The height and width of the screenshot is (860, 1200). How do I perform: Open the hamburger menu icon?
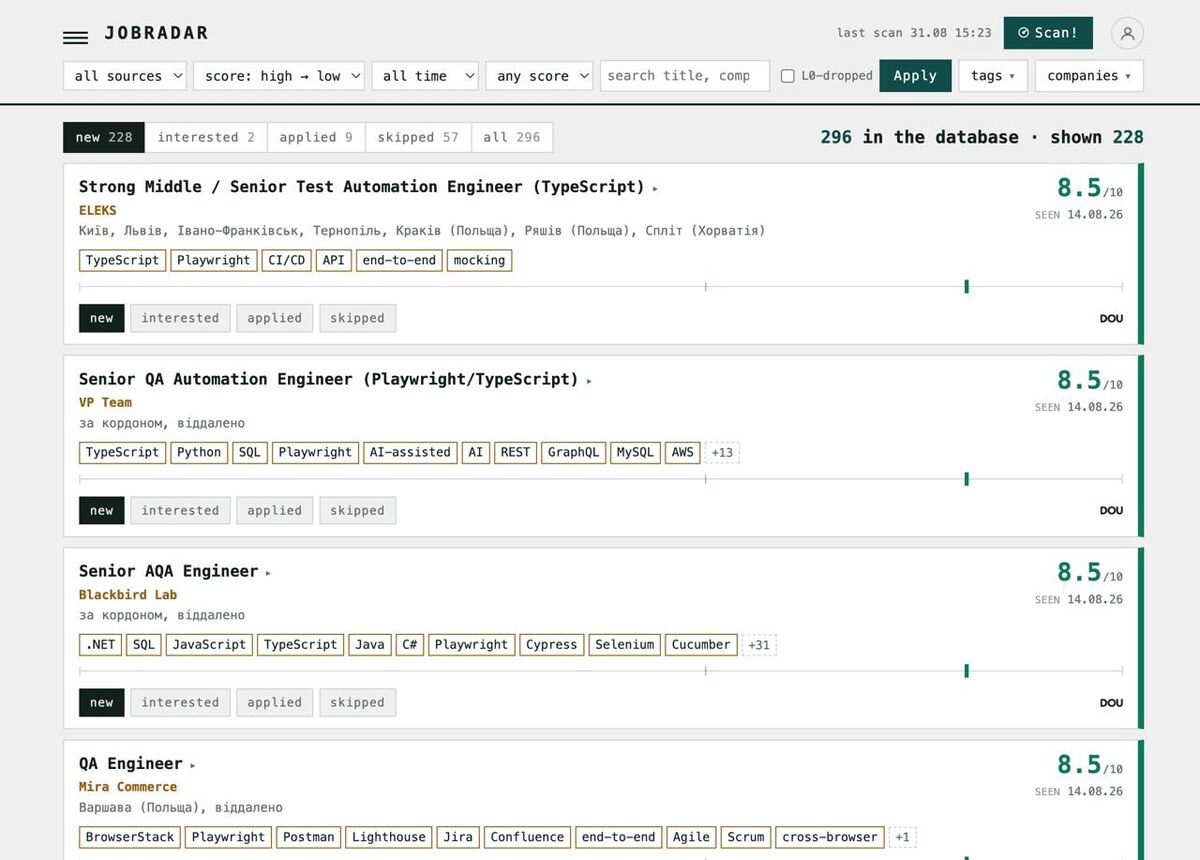point(75,37)
